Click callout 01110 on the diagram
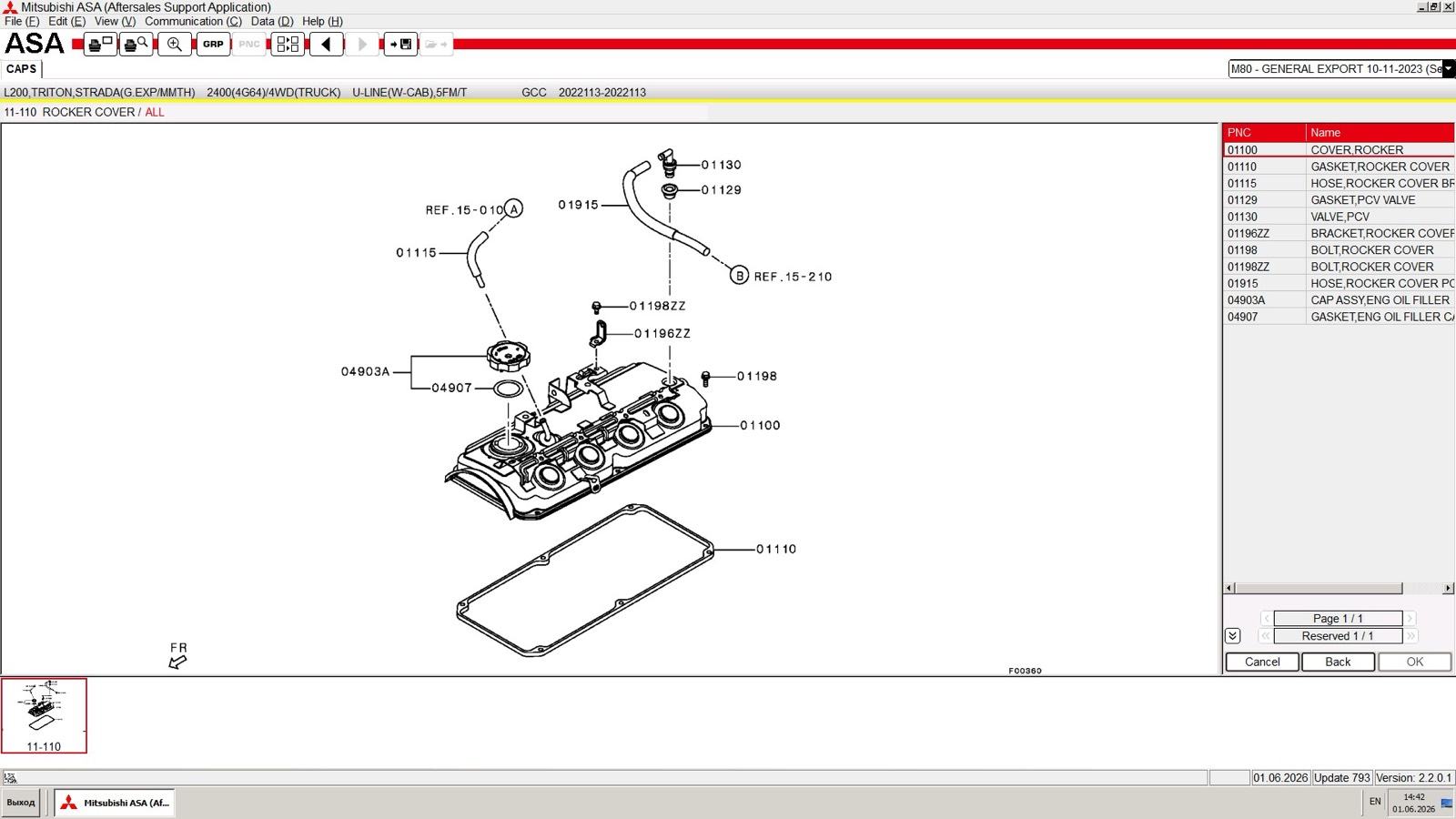 776,549
